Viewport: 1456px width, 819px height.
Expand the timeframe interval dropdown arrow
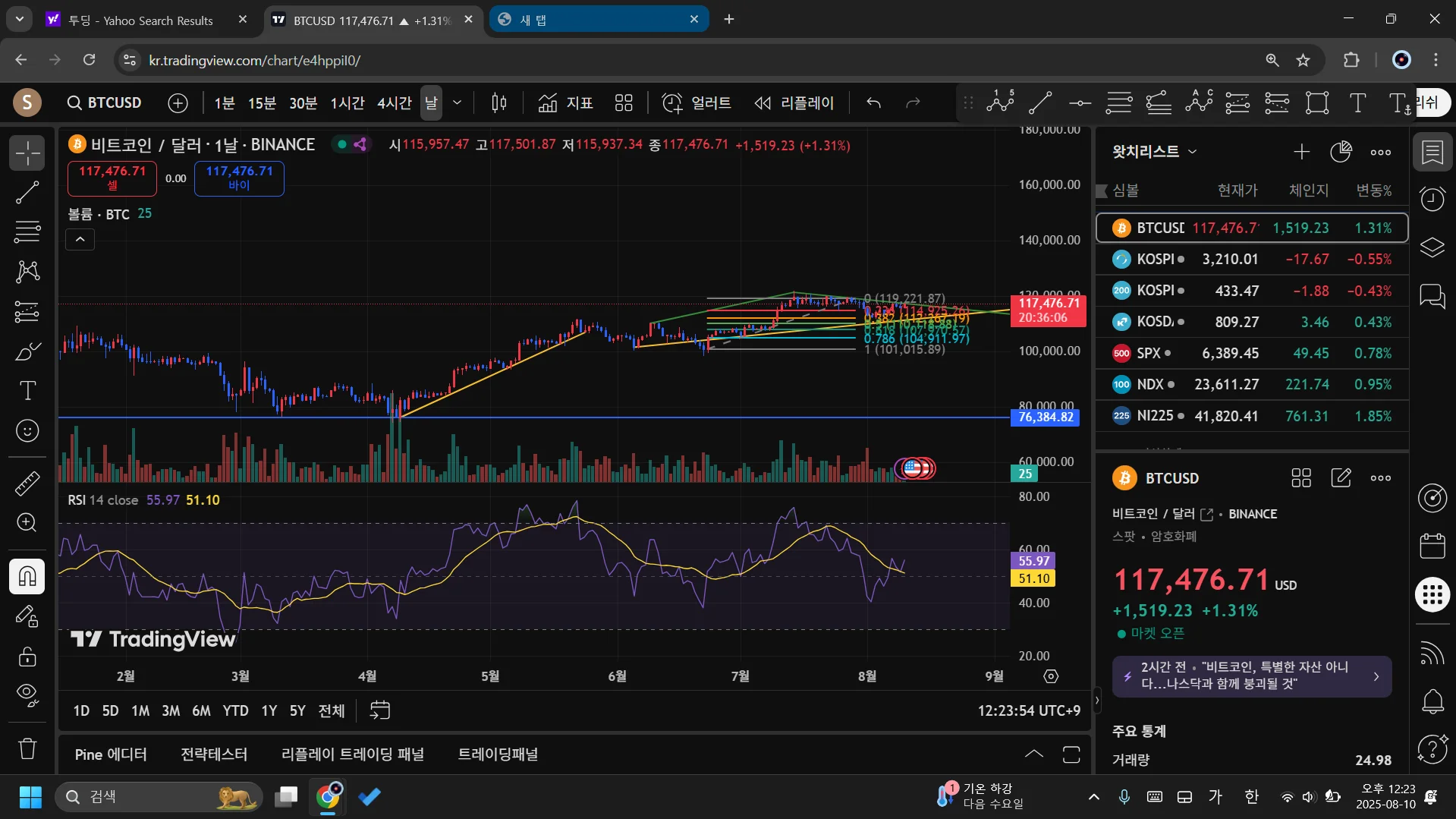pyautogui.click(x=457, y=103)
